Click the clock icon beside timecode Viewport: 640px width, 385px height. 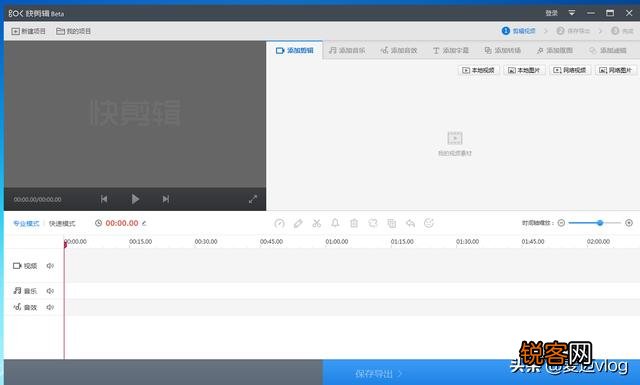98,223
